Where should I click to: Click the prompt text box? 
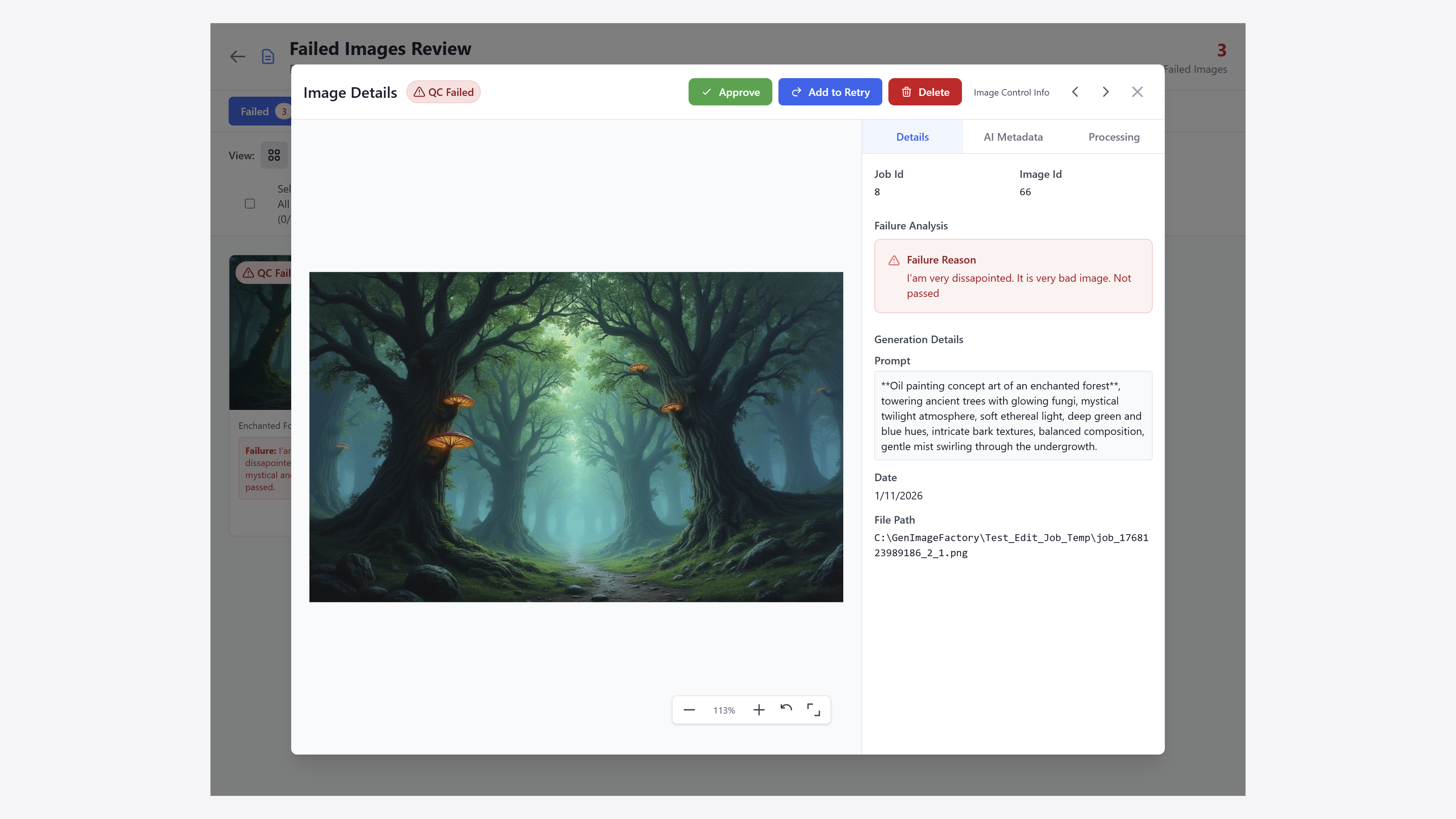coord(1013,416)
